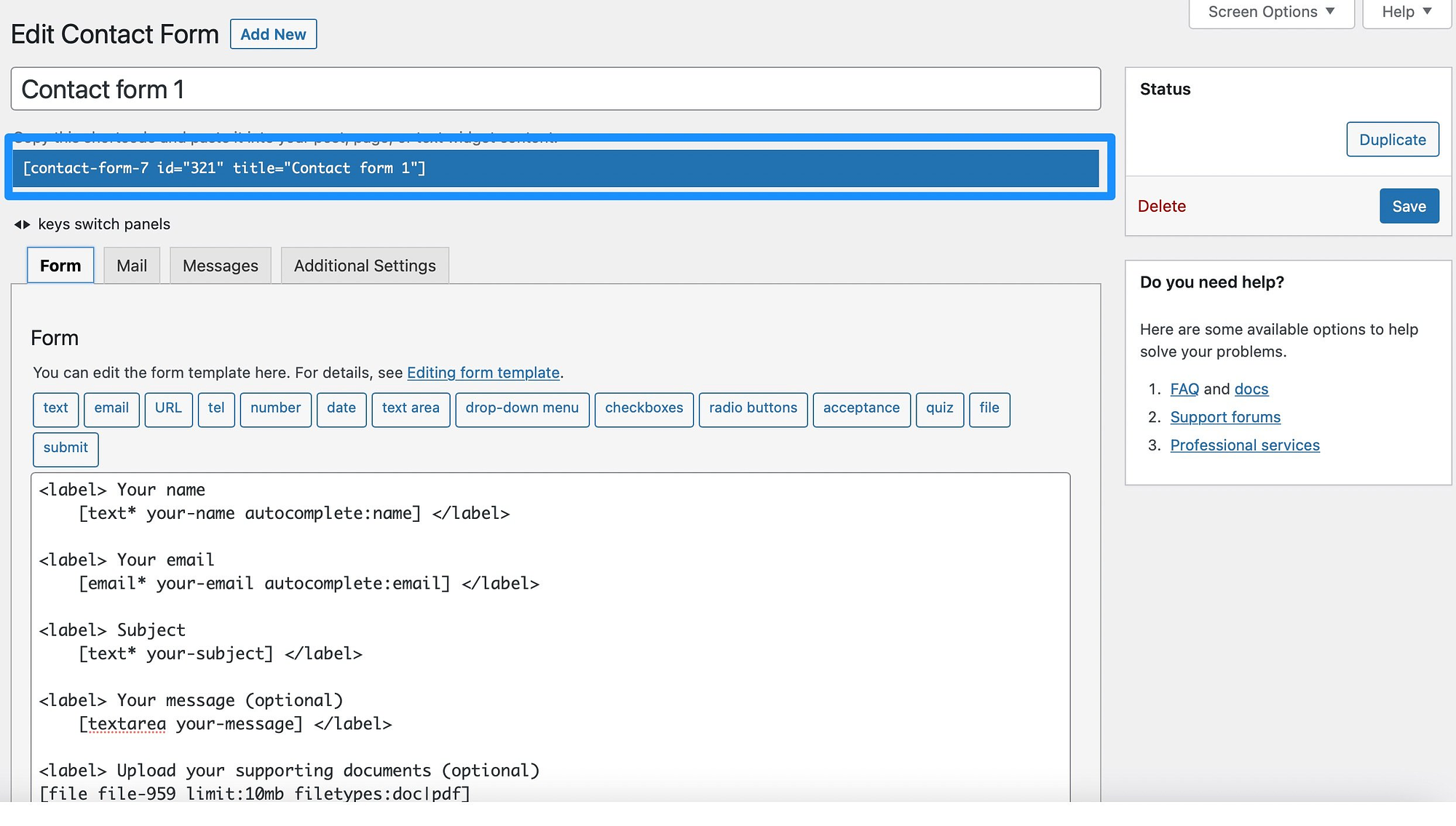Screen dimensions: 1456x826
Task: Click the text field tag button
Action: click(x=55, y=408)
